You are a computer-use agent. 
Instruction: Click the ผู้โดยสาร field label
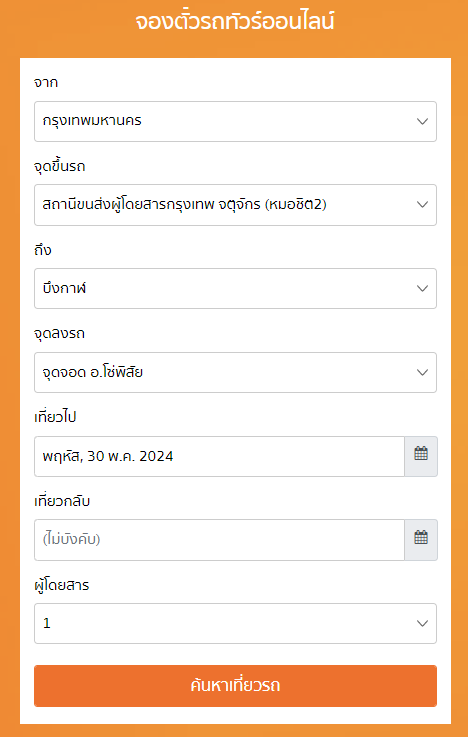coord(62,585)
